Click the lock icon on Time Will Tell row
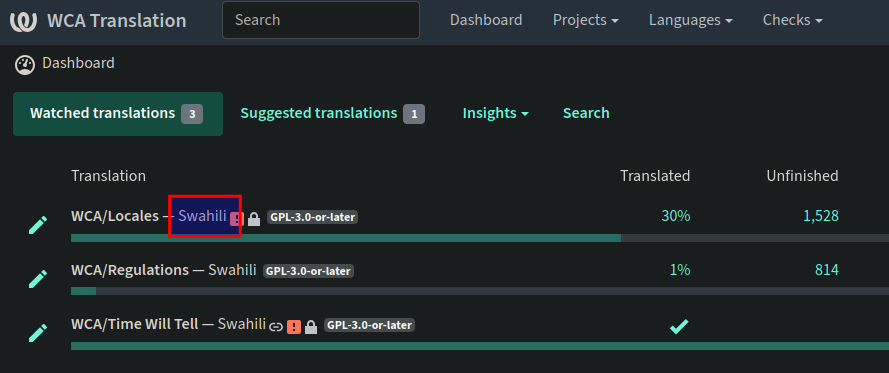This screenshot has height=373, width=889. pyautogui.click(x=311, y=327)
